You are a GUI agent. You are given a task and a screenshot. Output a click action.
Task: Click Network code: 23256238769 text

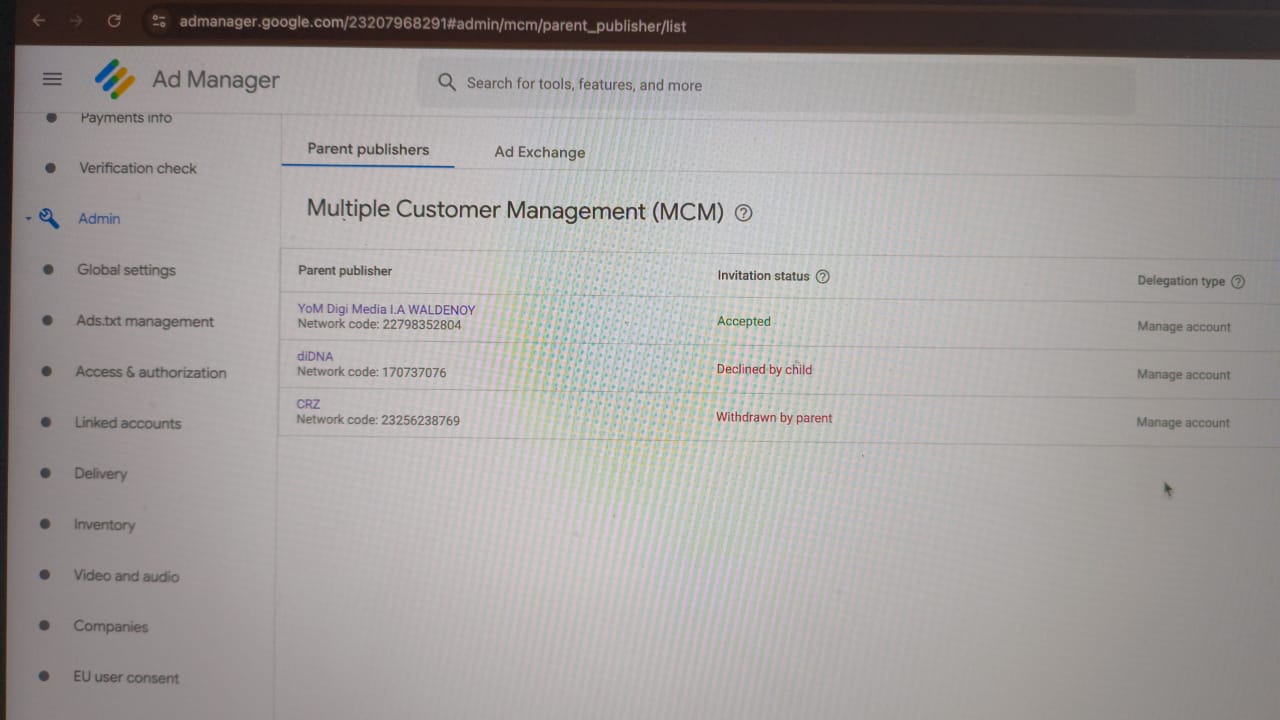click(x=378, y=420)
